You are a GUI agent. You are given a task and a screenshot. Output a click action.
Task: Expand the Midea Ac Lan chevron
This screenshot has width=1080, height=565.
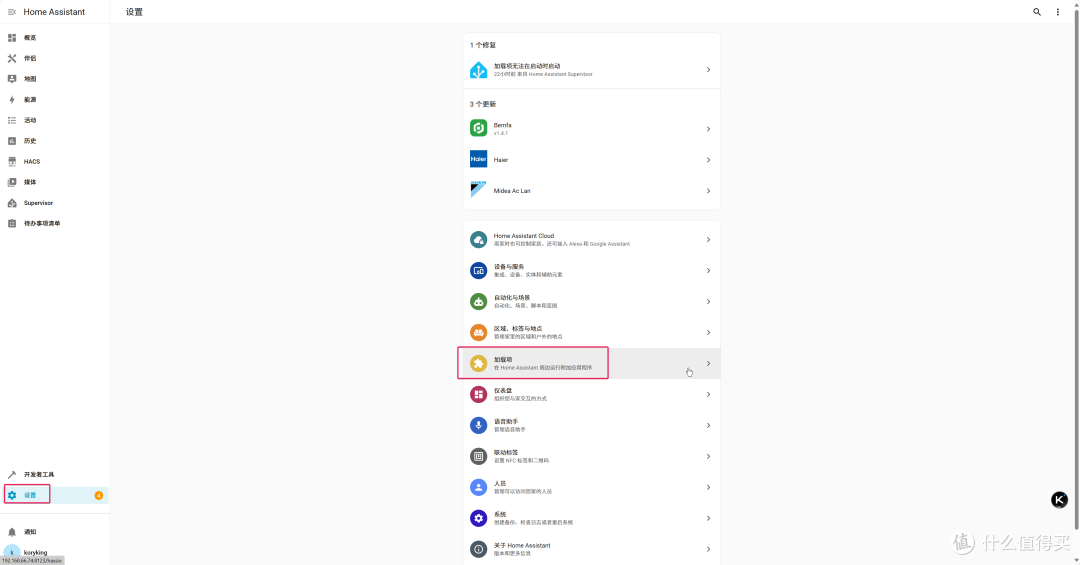708,191
